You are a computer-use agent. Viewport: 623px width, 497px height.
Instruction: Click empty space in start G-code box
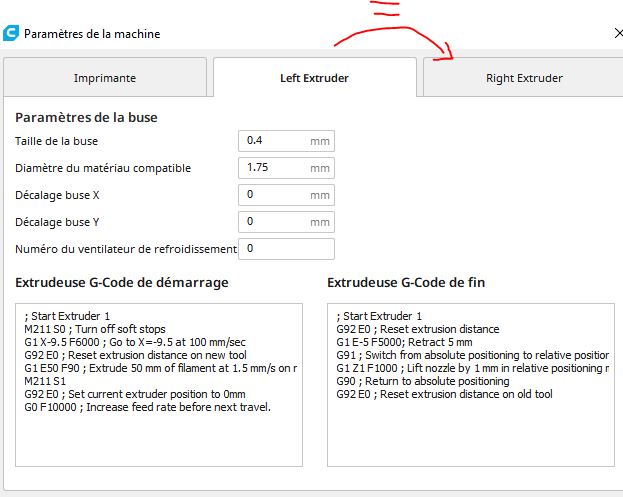pos(158,440)
